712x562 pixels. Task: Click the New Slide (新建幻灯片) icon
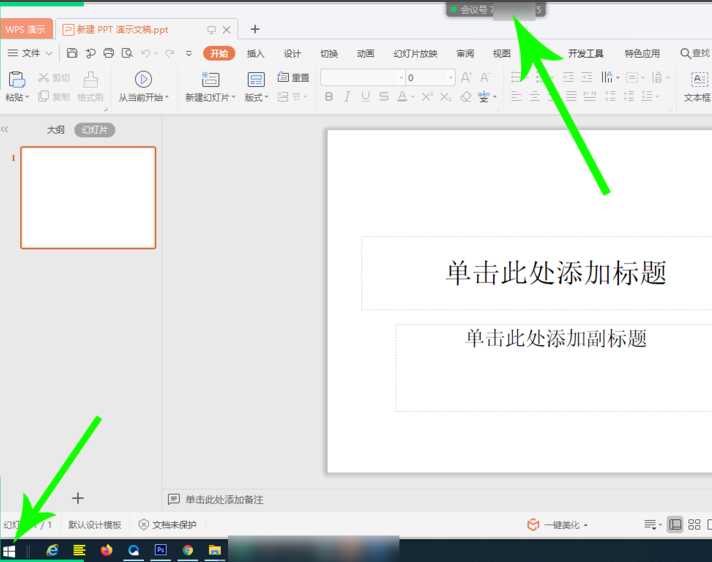(210, 80)
